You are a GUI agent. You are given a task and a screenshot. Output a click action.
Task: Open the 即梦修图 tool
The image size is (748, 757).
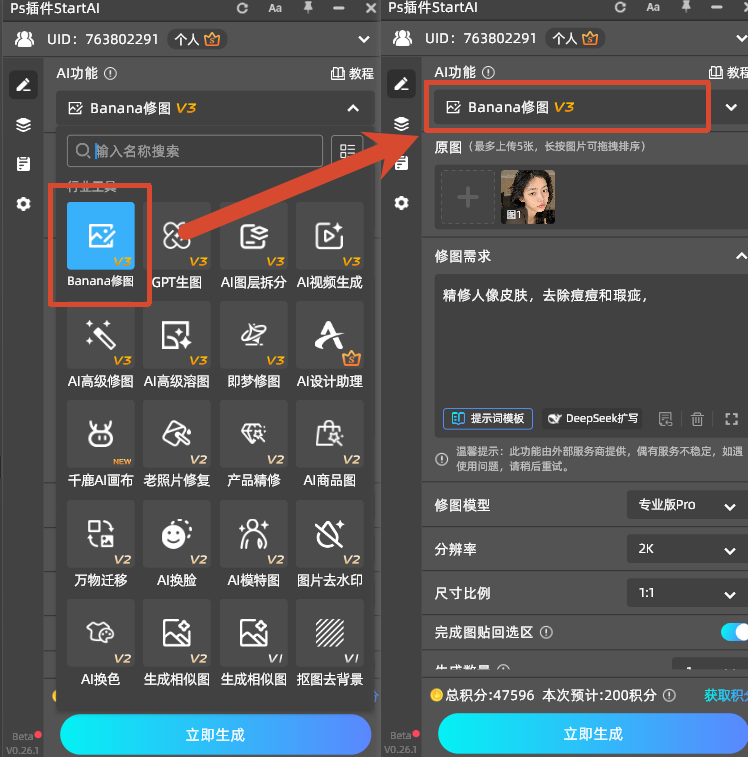point(254,335)
